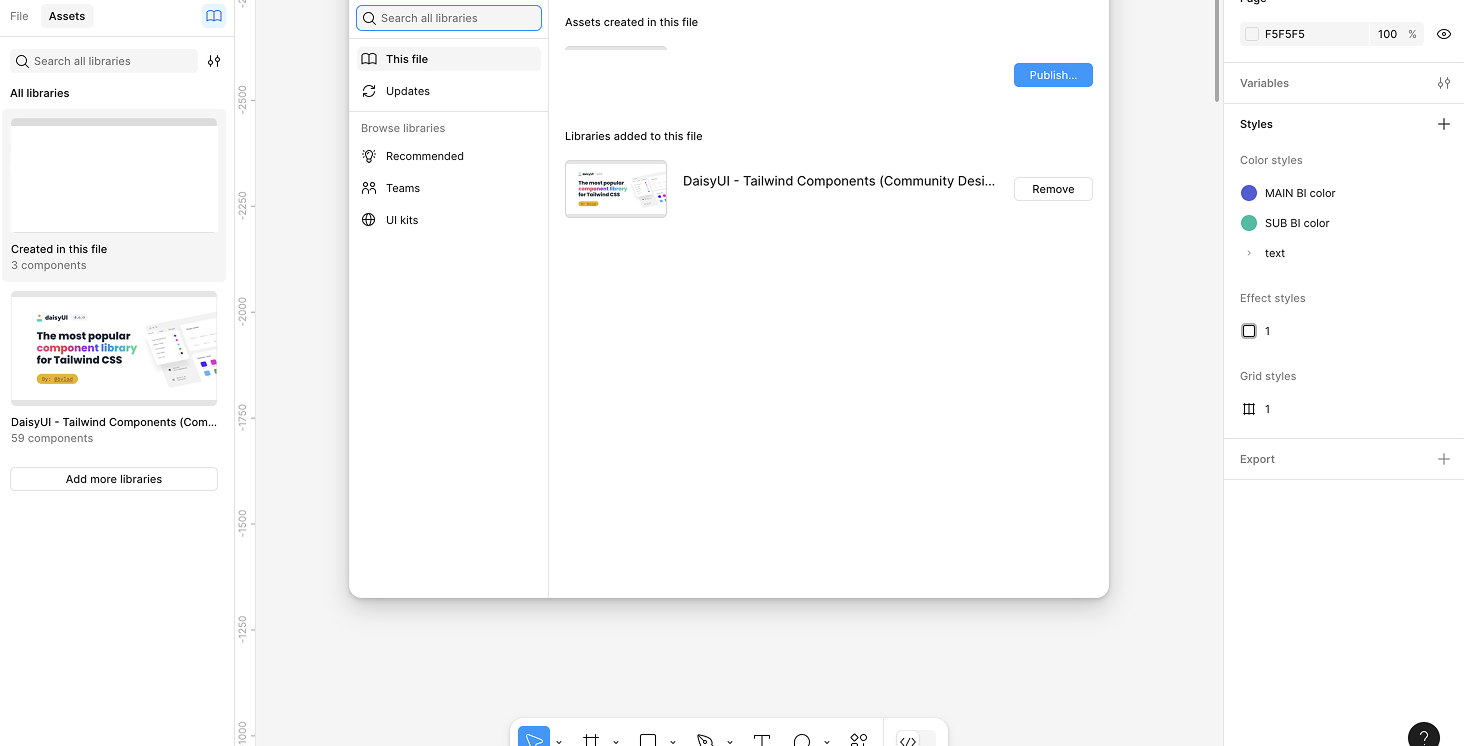The height and width of the screenshot is (746, 1464).
Task: Click the effect style 1 icon
Action: [1249, 331]
